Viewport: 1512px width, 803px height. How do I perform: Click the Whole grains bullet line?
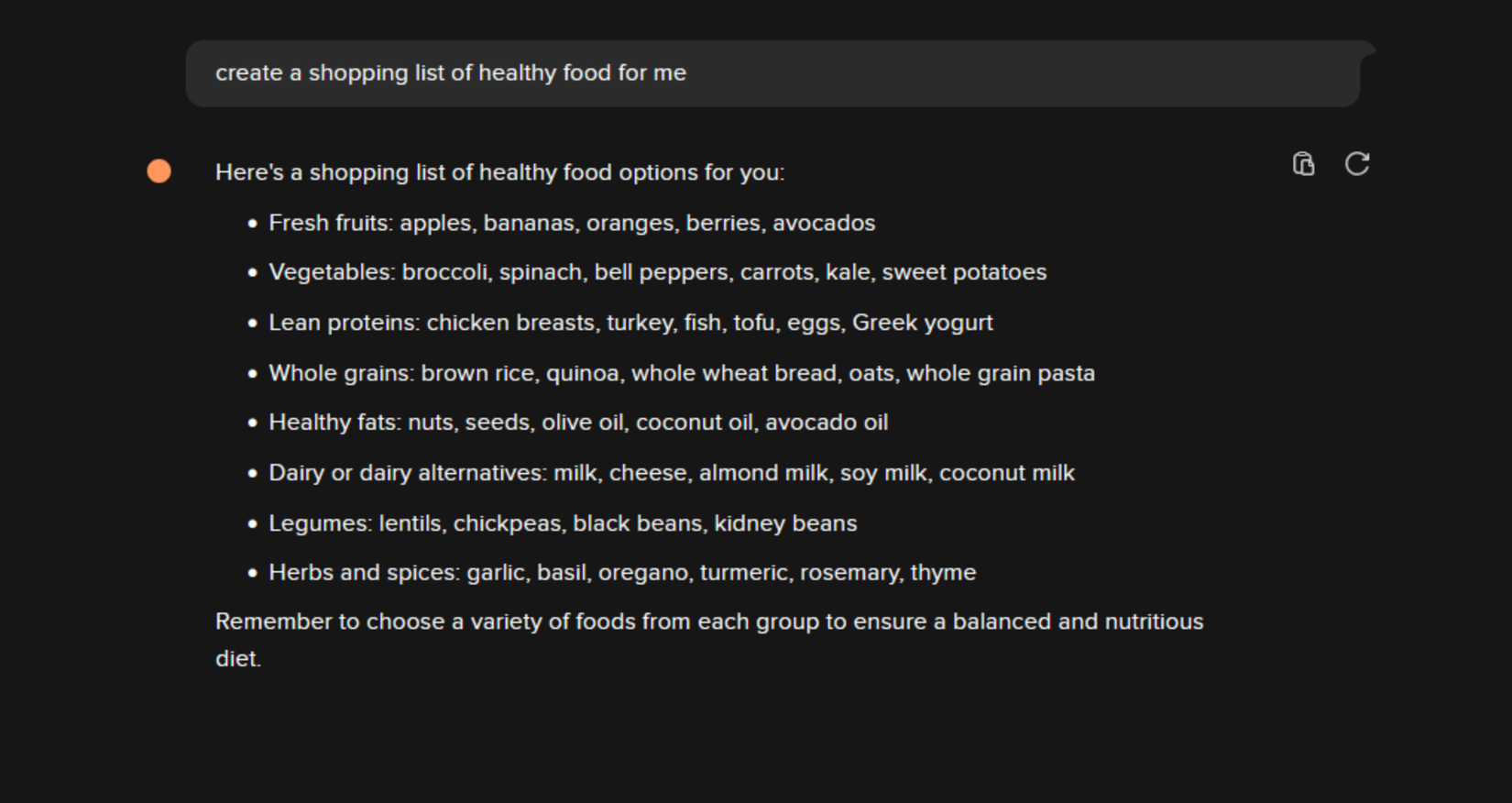(x=681, y=373)
